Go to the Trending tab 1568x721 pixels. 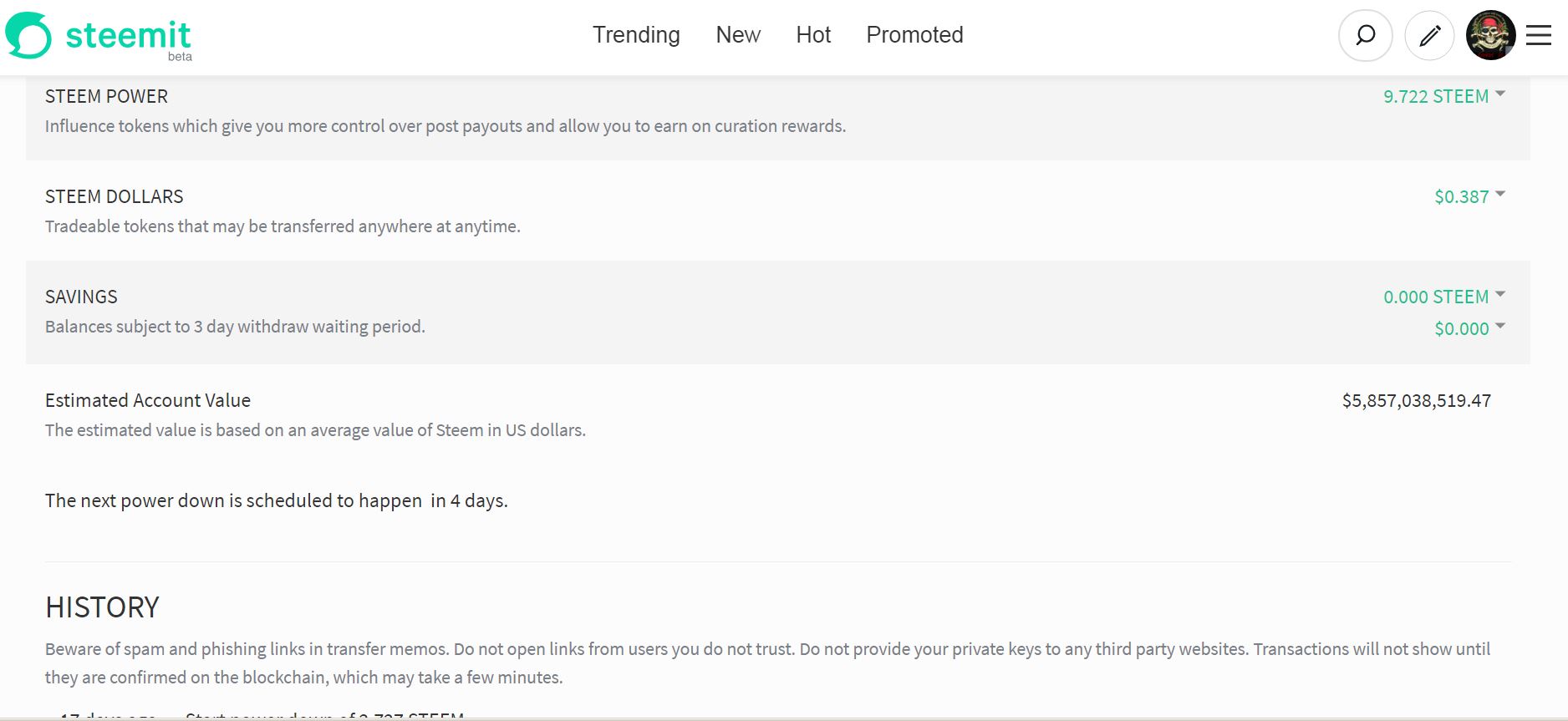(x=636, y=35)
